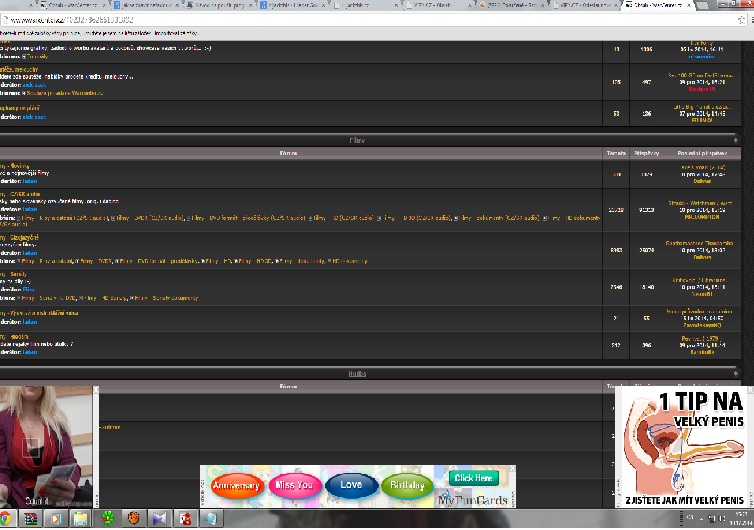Click the green Click Here ad button
The height and width of the screenshot is (530, 754).
(x=473, y=478)
